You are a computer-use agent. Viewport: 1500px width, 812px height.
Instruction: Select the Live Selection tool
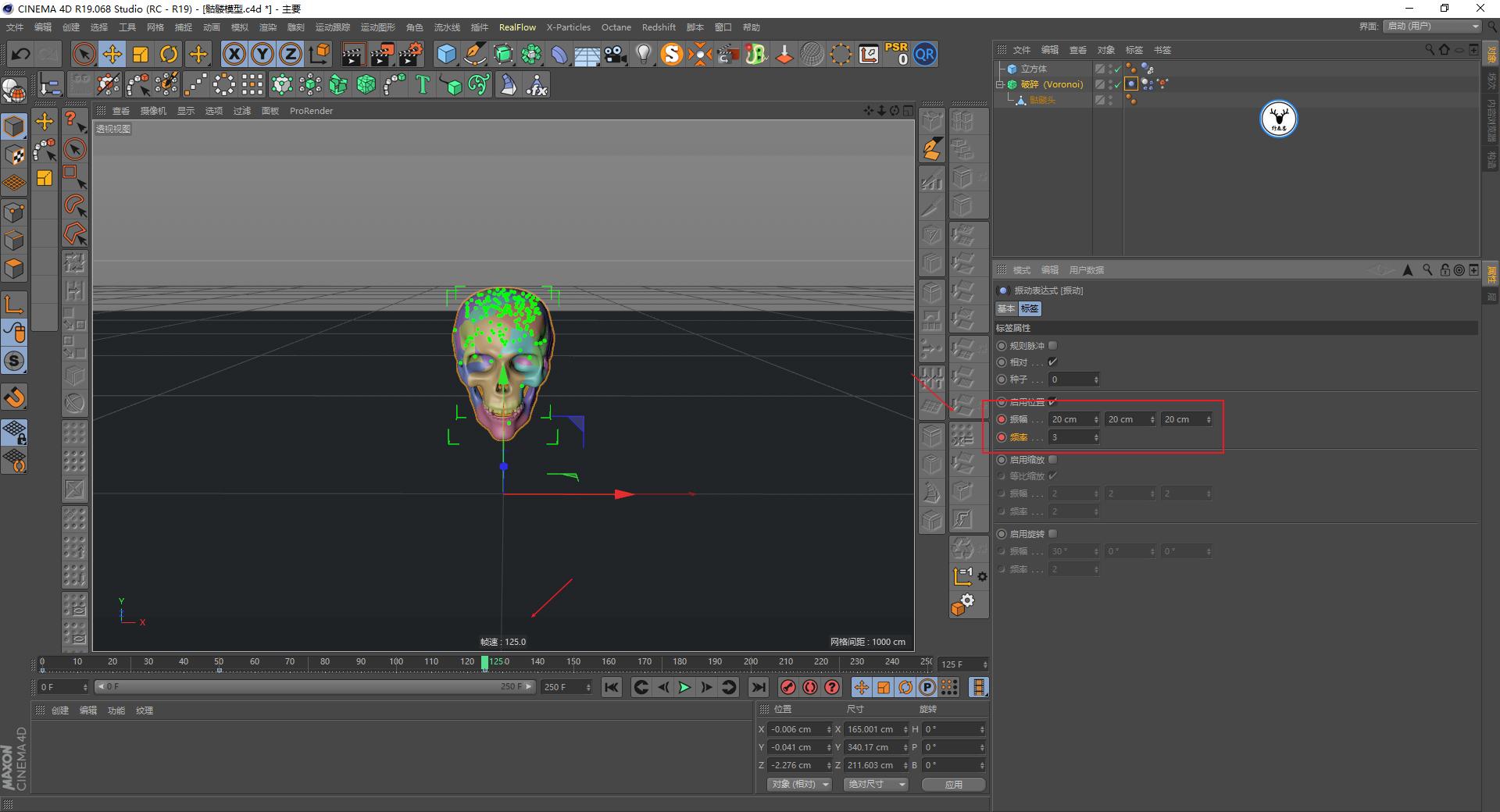click(83, 54)
